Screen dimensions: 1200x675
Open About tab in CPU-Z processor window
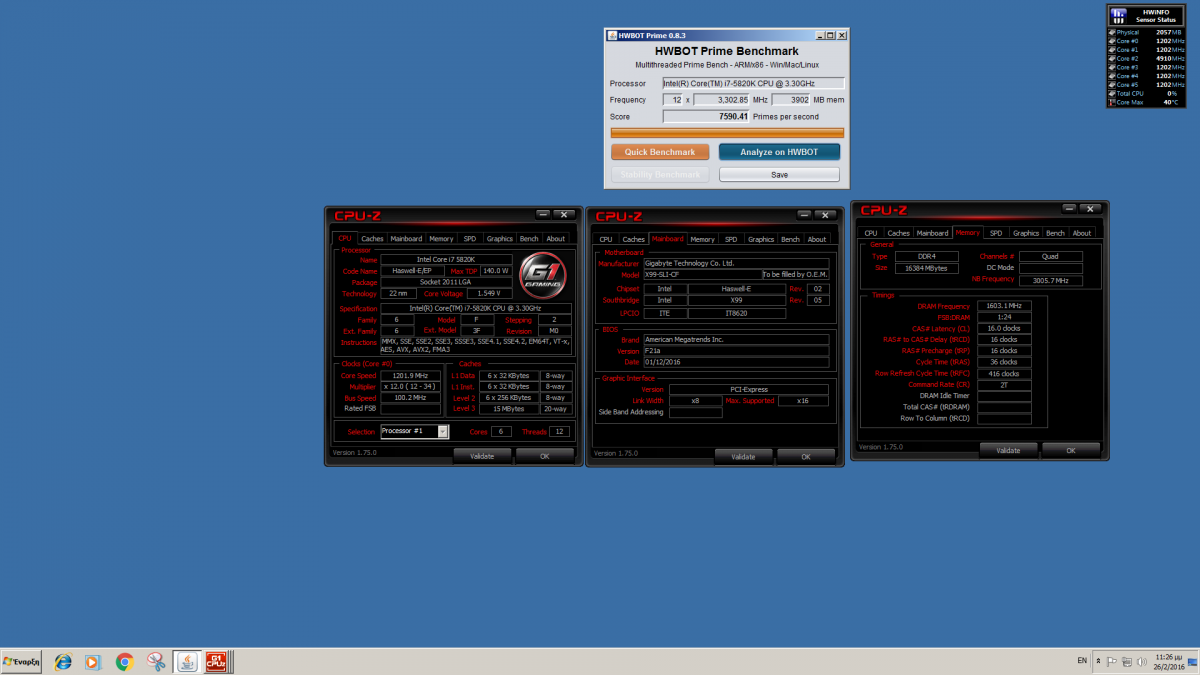pos(556,239)
